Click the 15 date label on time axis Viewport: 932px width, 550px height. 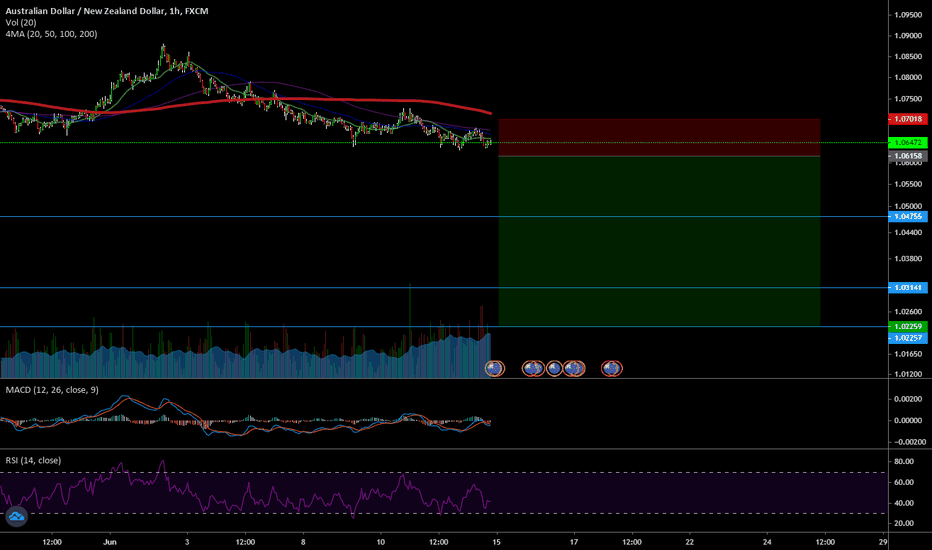click(x=496, y=542)
